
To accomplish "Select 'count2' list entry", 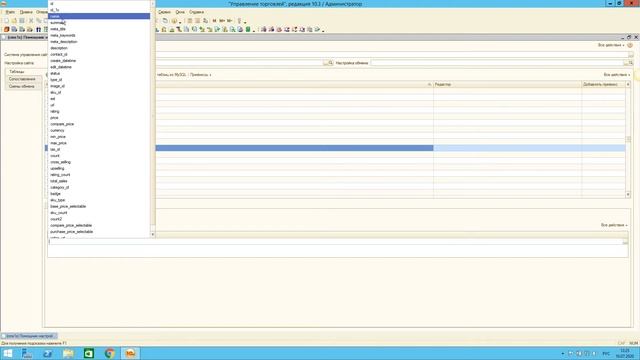I will (56, 219).
